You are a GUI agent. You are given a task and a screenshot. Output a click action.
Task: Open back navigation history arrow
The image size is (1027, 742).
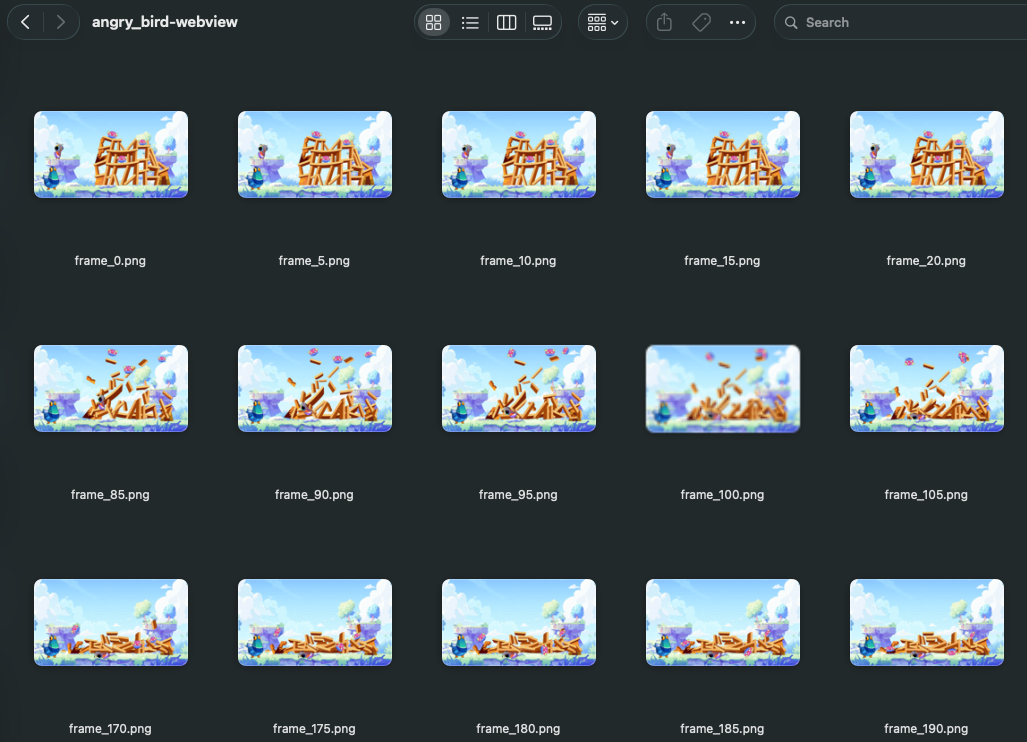click(25, 21)
